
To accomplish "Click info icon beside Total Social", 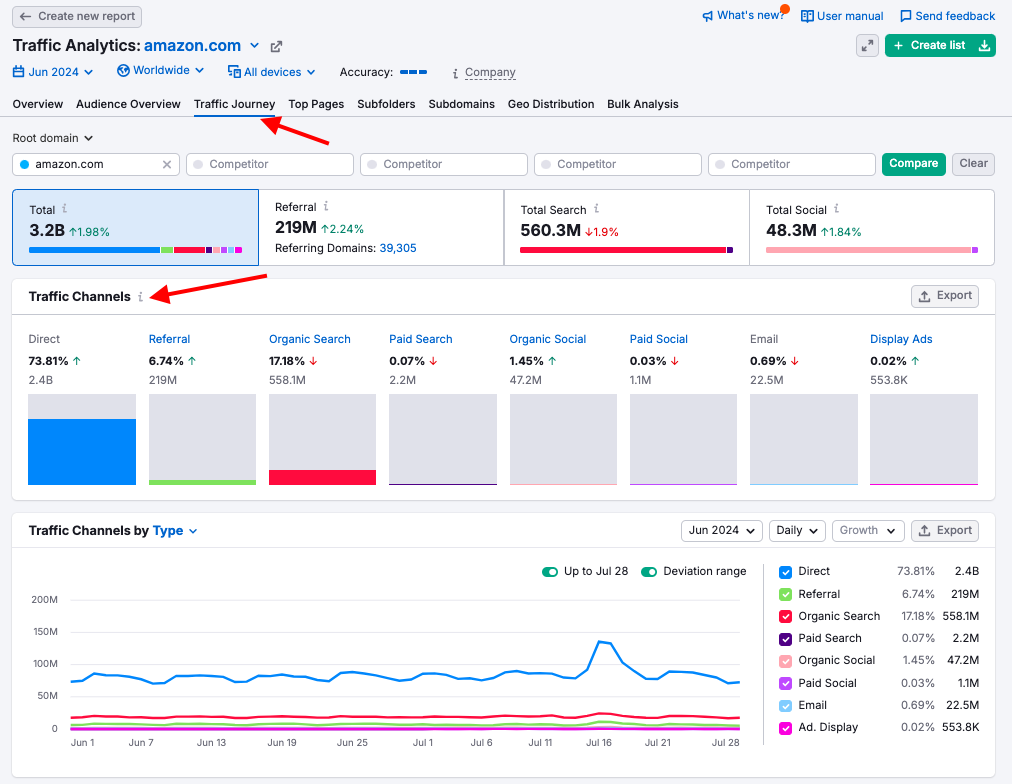I will tap(838, 209).
